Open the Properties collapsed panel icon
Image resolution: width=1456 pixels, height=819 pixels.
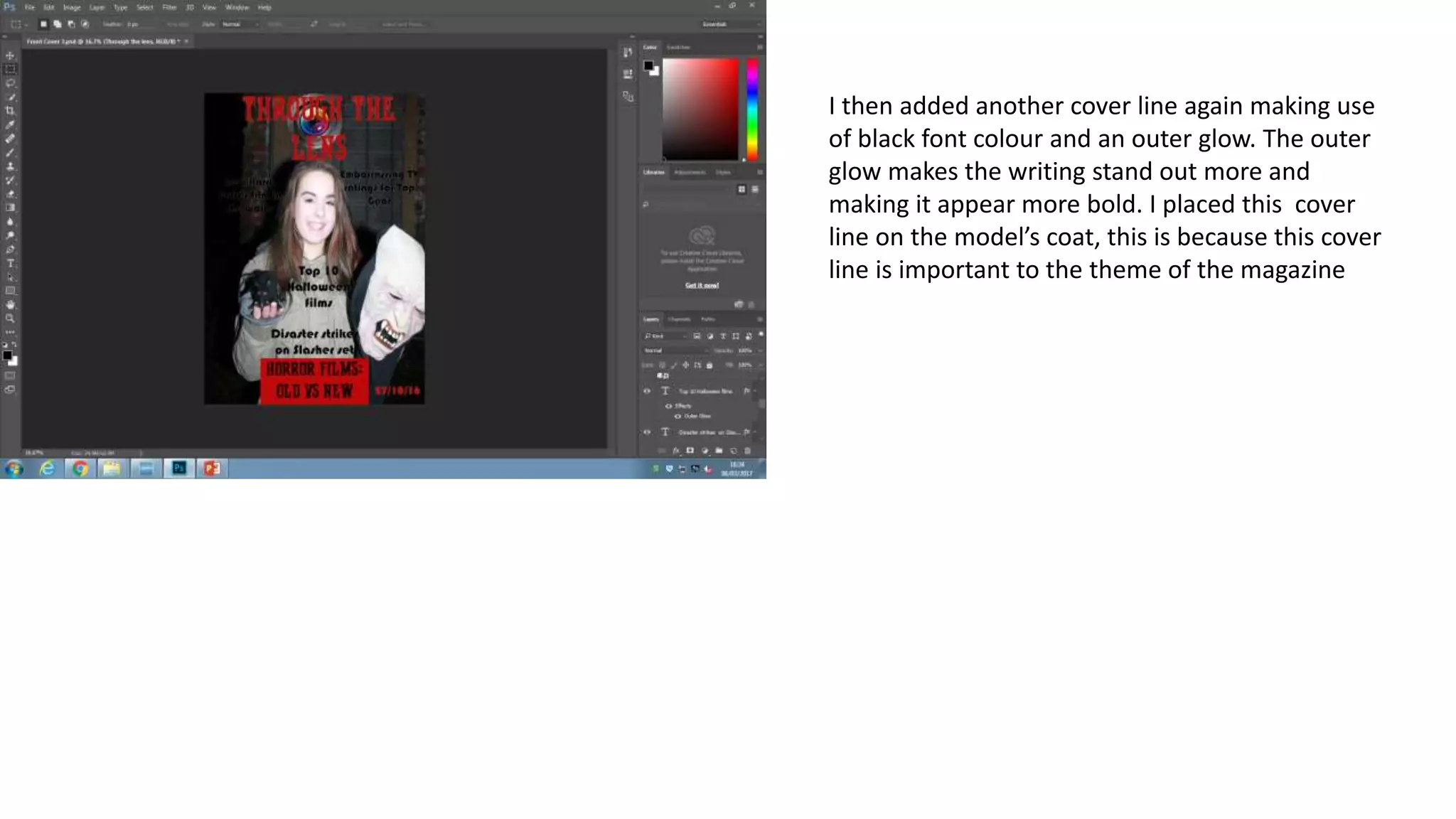click(x=628, y=73)
